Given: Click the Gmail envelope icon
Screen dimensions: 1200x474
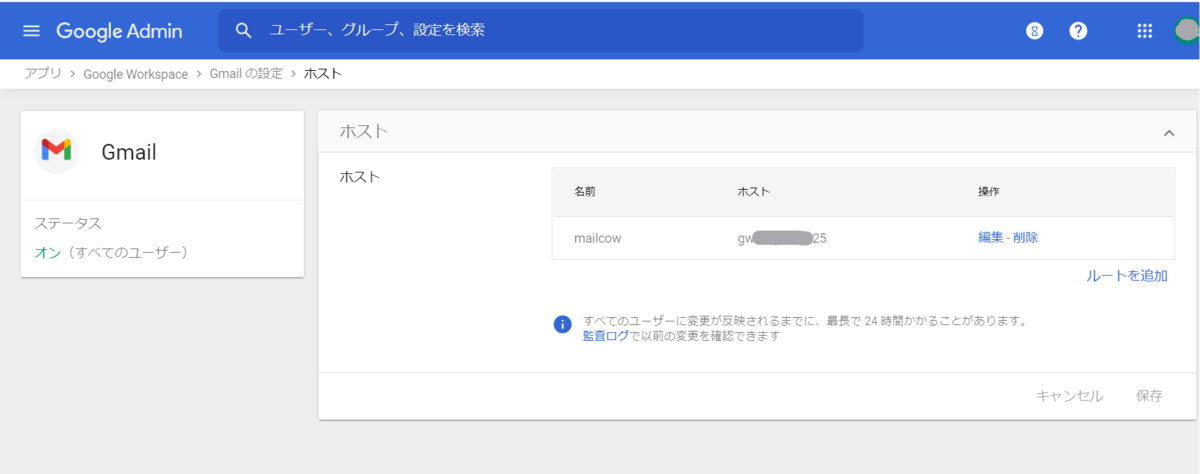Looking at the screenshot, I should (56, 151).
